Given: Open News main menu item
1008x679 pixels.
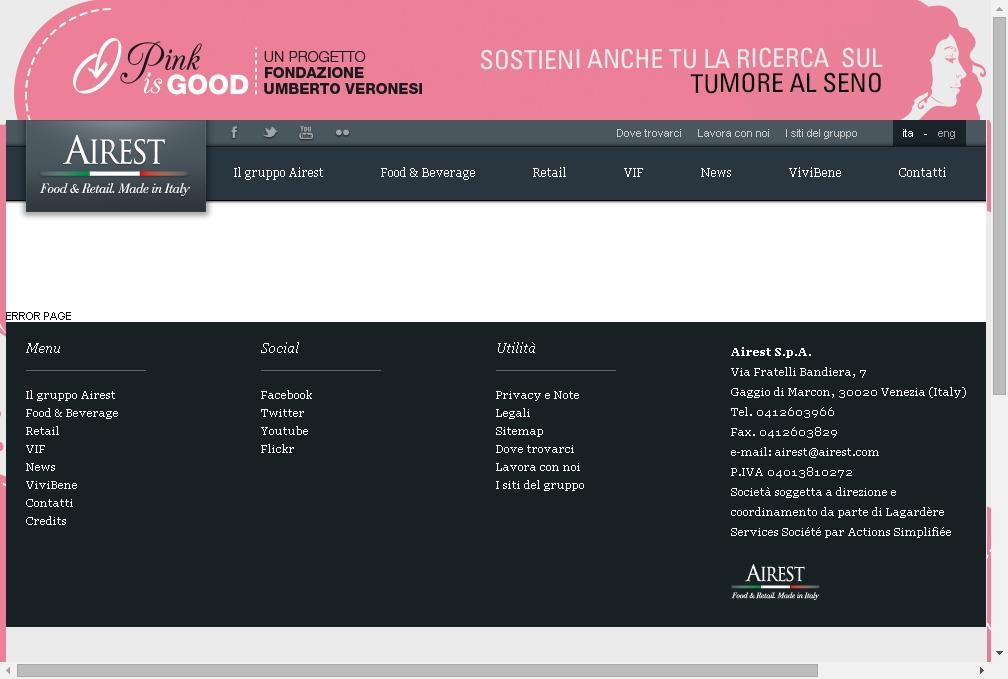Looking at the screenshot, I should pos(716,172).
